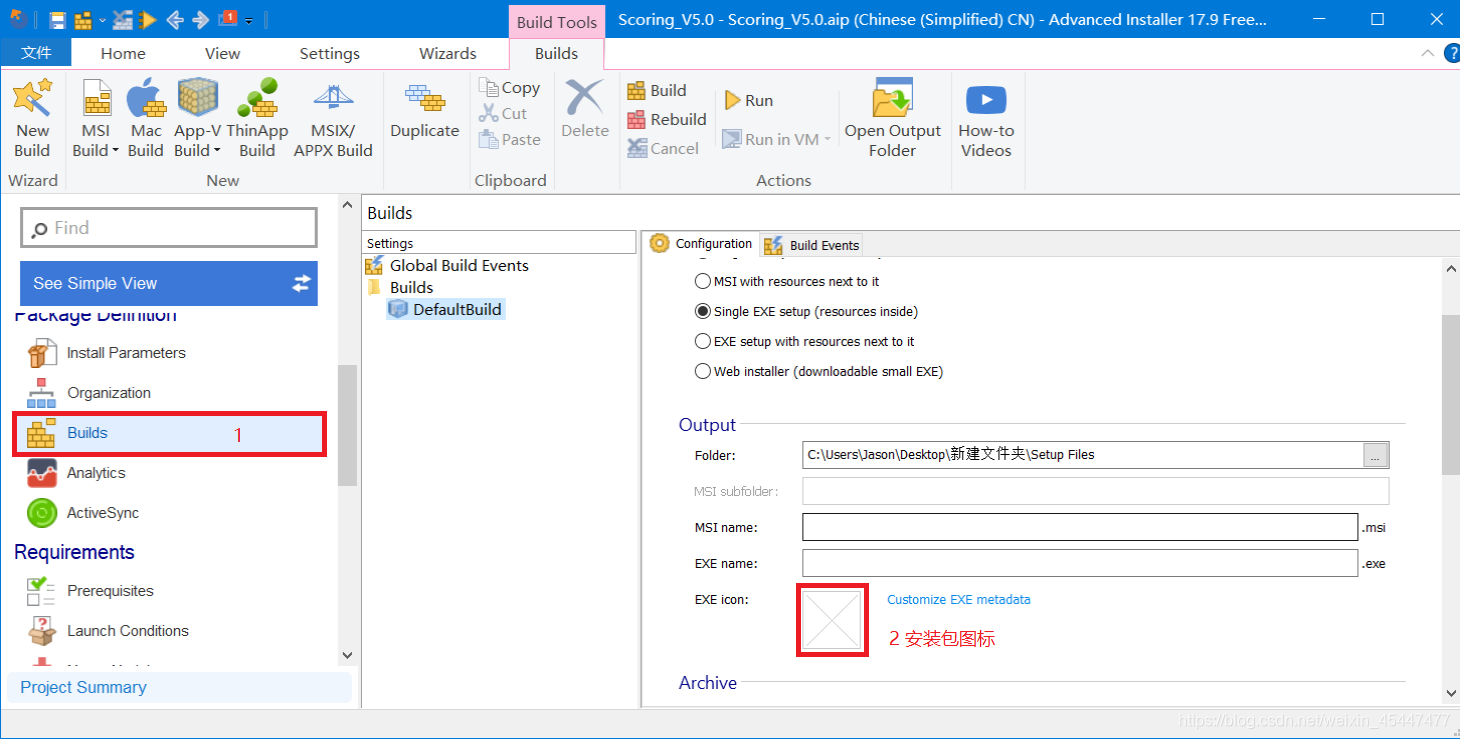1460x739 pixels.
Task: Switch to the Home ribbon tab
Action: pos(123,54)
